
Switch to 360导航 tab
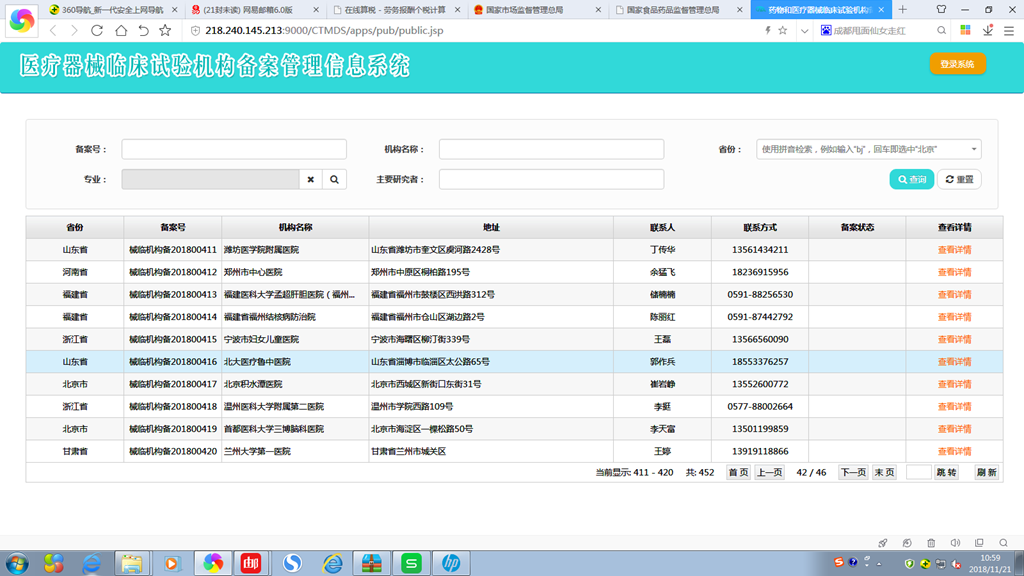click(x=112, y=10)
